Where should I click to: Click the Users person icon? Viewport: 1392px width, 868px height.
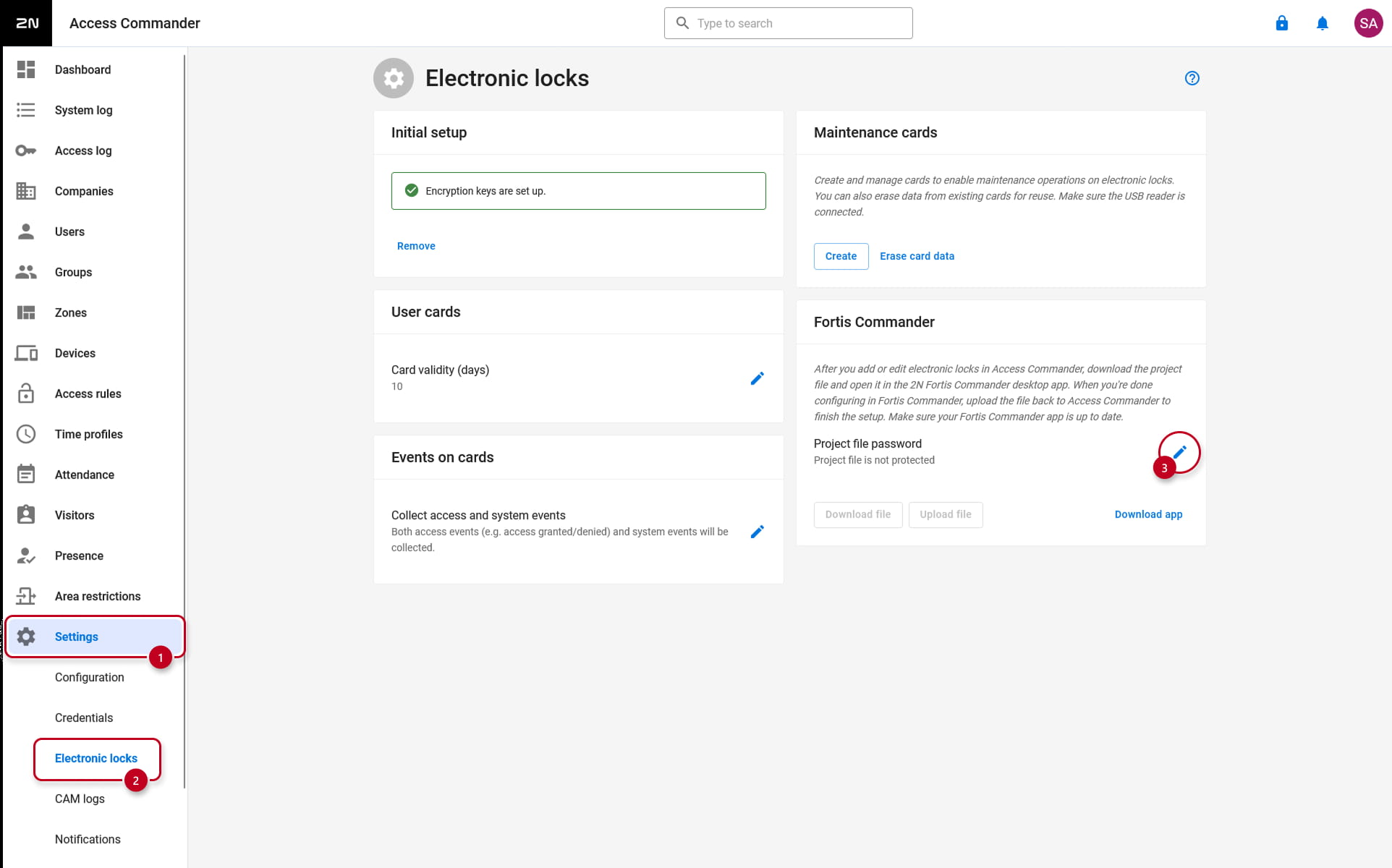[26, 231]
